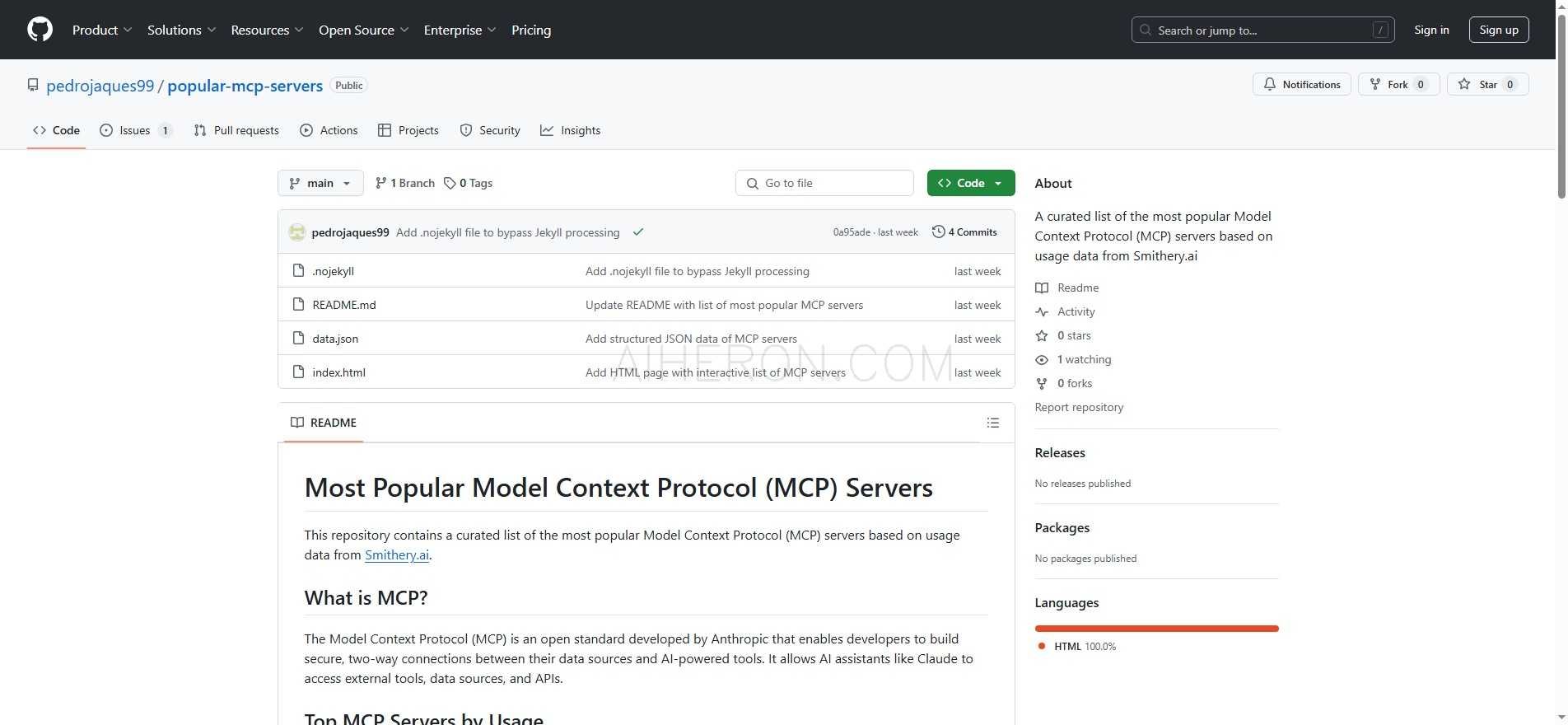
Task: Open the Releases section heading link
Action: [1060, 452]
